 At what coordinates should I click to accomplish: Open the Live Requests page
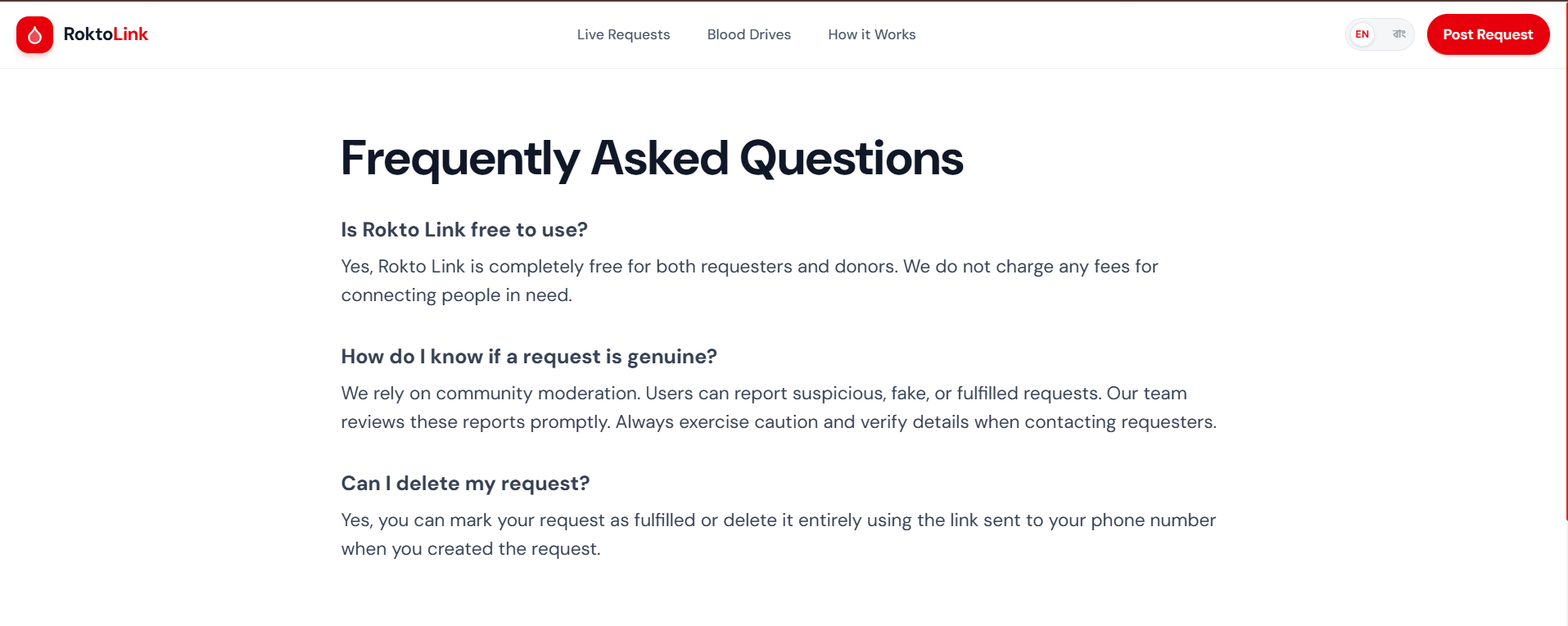623,34
